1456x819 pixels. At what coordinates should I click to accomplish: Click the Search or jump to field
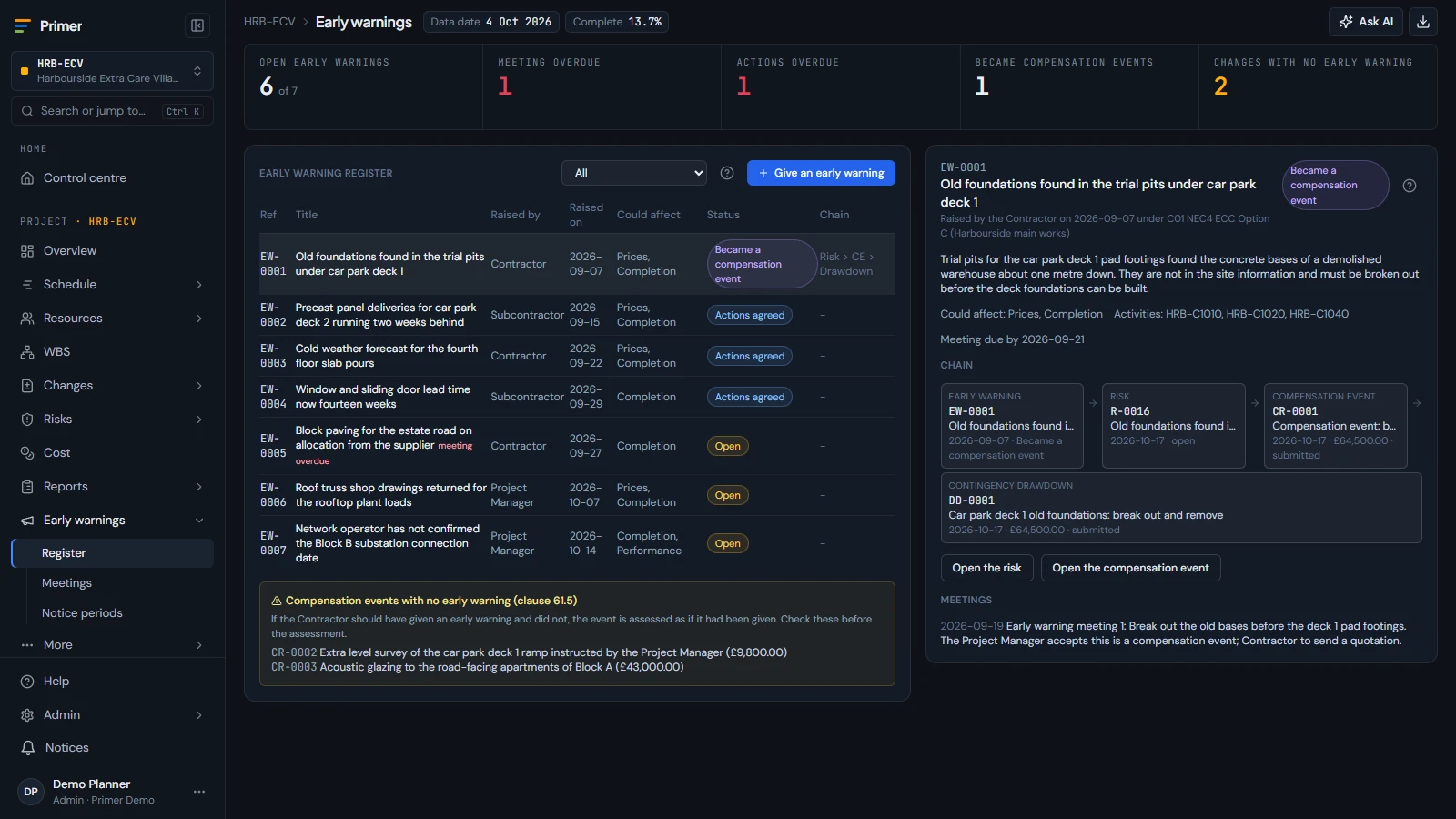pos(112,111)
